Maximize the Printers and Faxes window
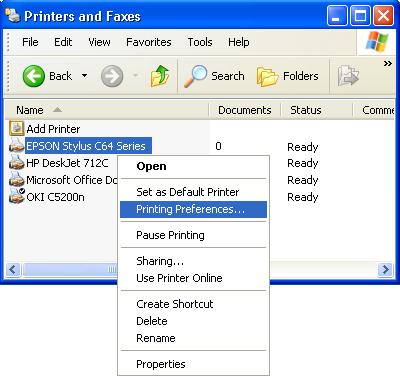Screen dimensions: 400x376 (360, 16)
